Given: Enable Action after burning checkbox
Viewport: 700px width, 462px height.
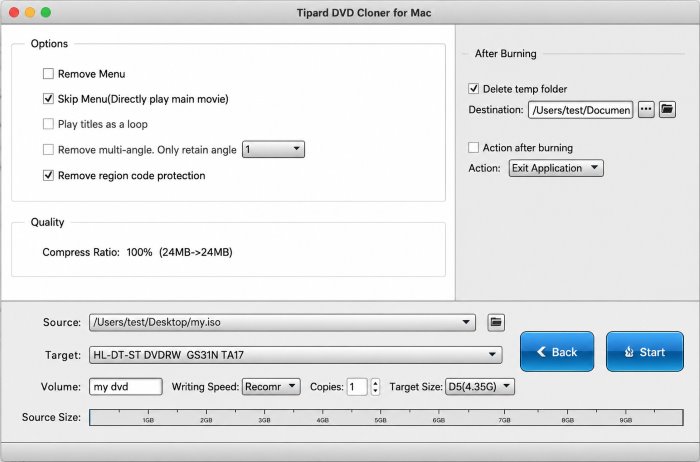Looking at the screenshot, I should coord(473,148).
